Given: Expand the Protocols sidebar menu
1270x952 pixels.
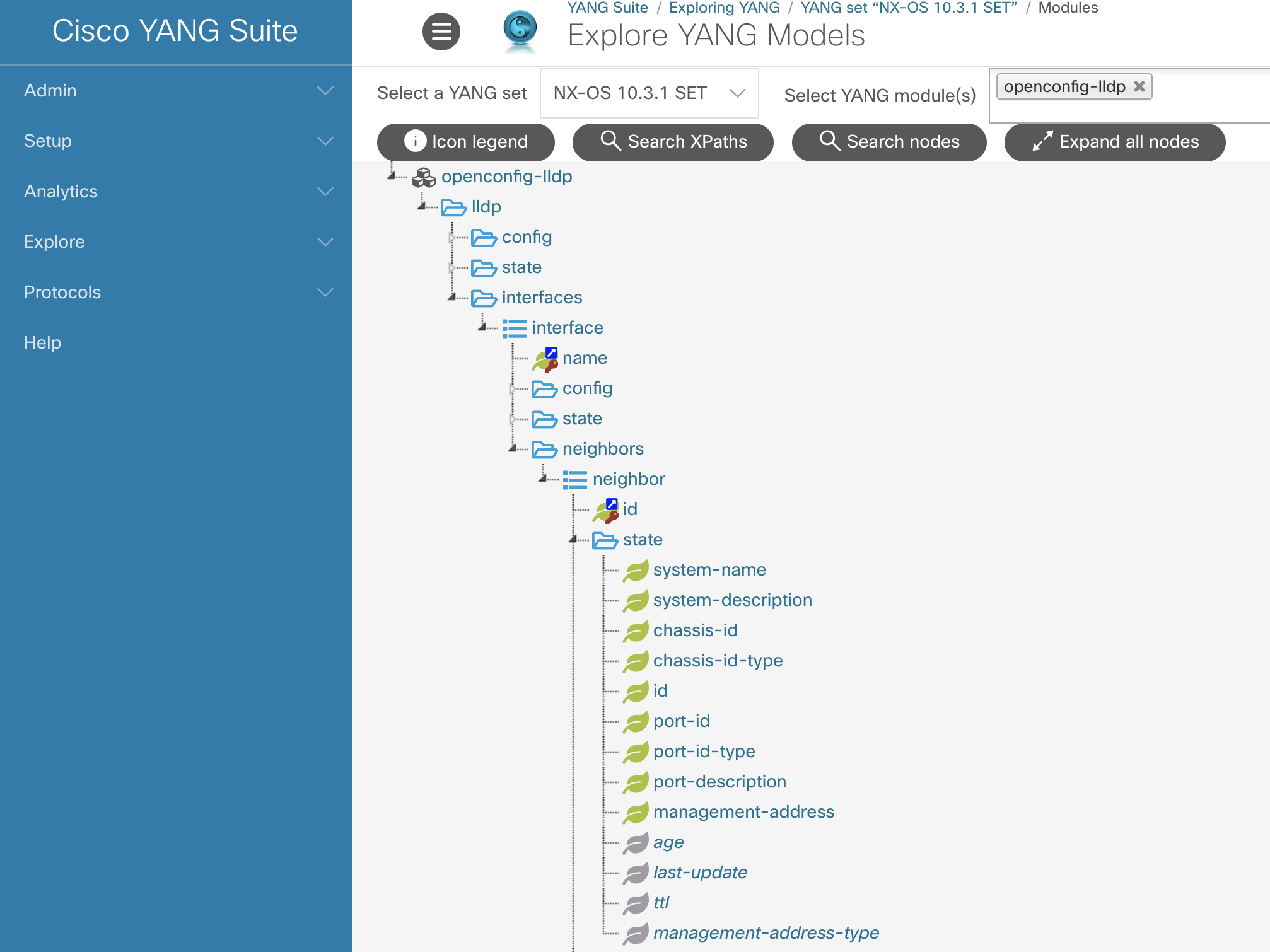Looking at the screenshot, I should click(176, 292).
